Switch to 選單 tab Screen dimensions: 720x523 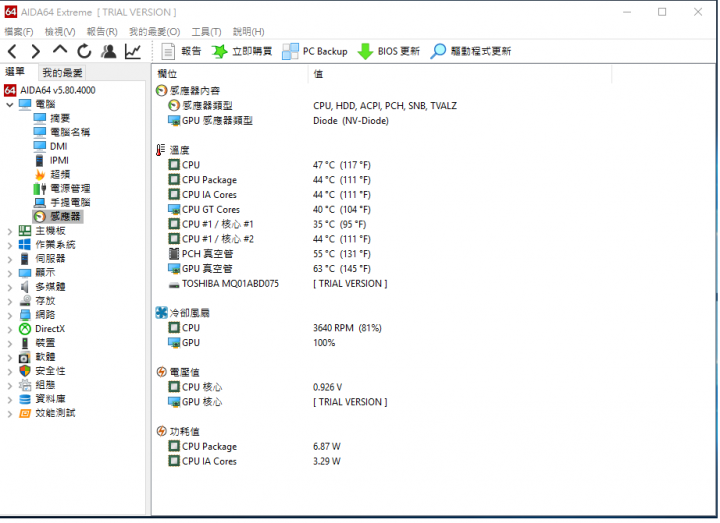pos(15,72)
